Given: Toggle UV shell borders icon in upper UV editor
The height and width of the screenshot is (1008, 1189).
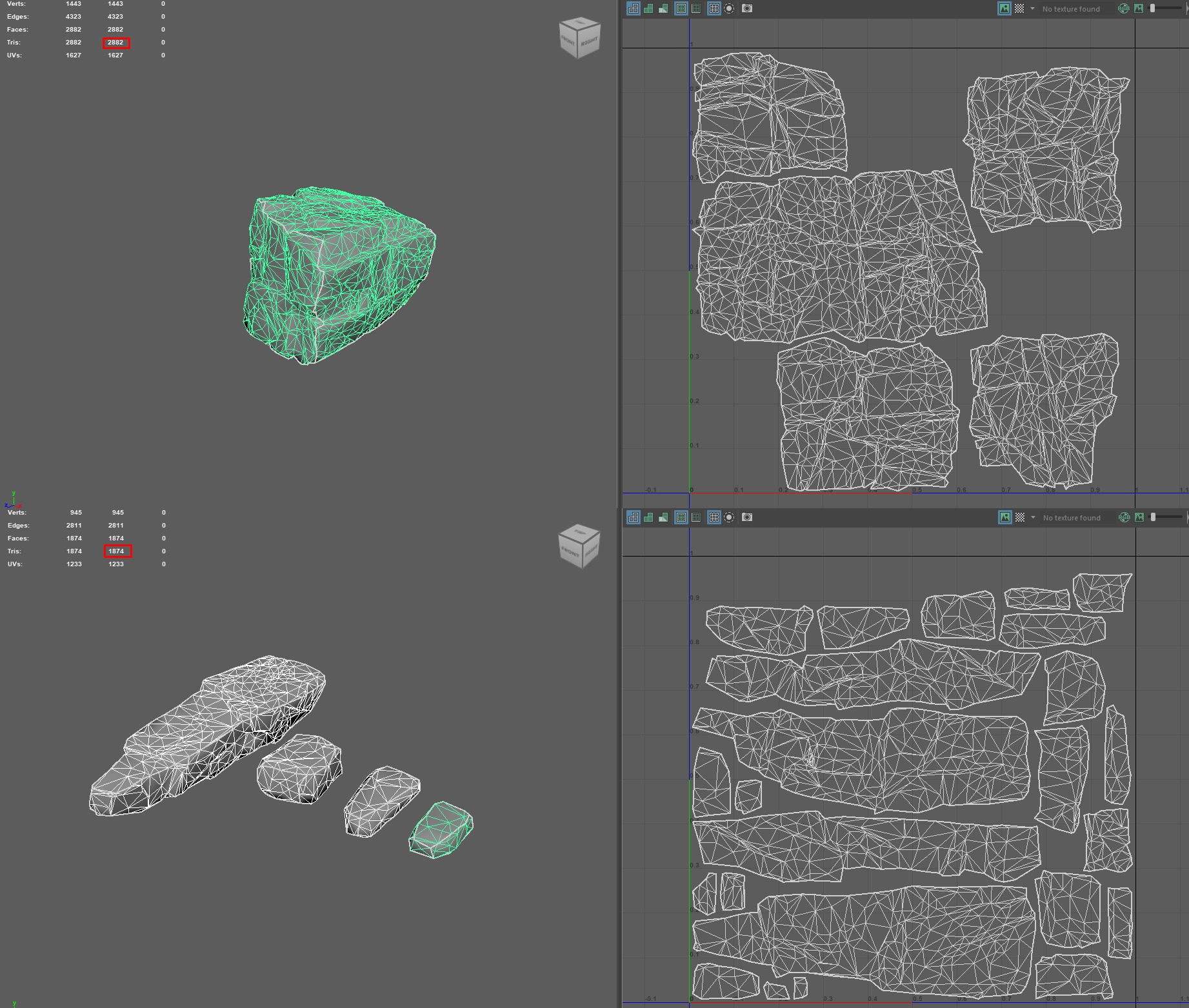Looking at the screenshot, I should point(696,8).
